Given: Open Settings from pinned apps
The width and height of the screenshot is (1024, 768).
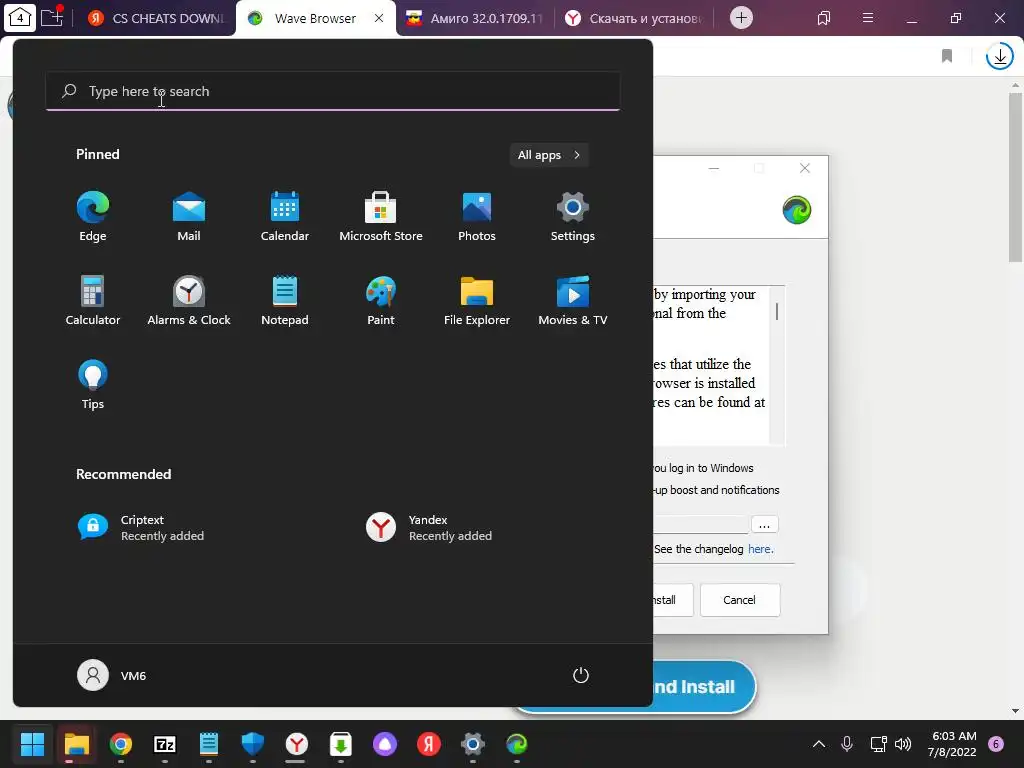Looking at the screenshot, I should pyautogui.click(x=573, y=216).
